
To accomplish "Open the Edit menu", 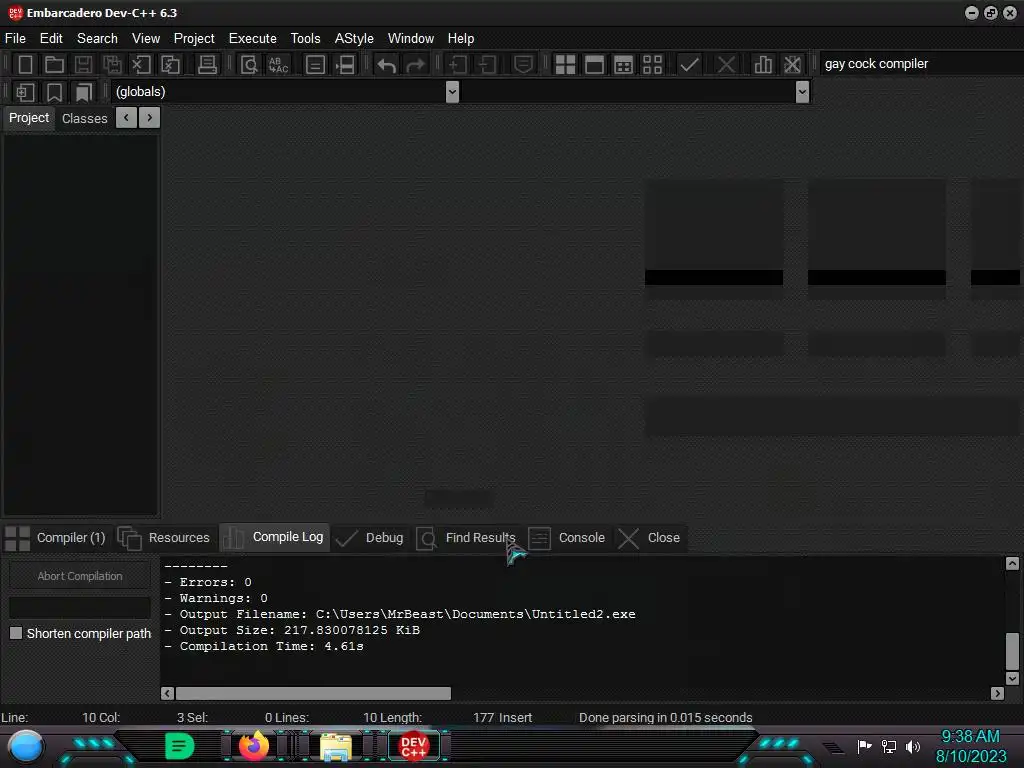I will (x=51, y=39).
